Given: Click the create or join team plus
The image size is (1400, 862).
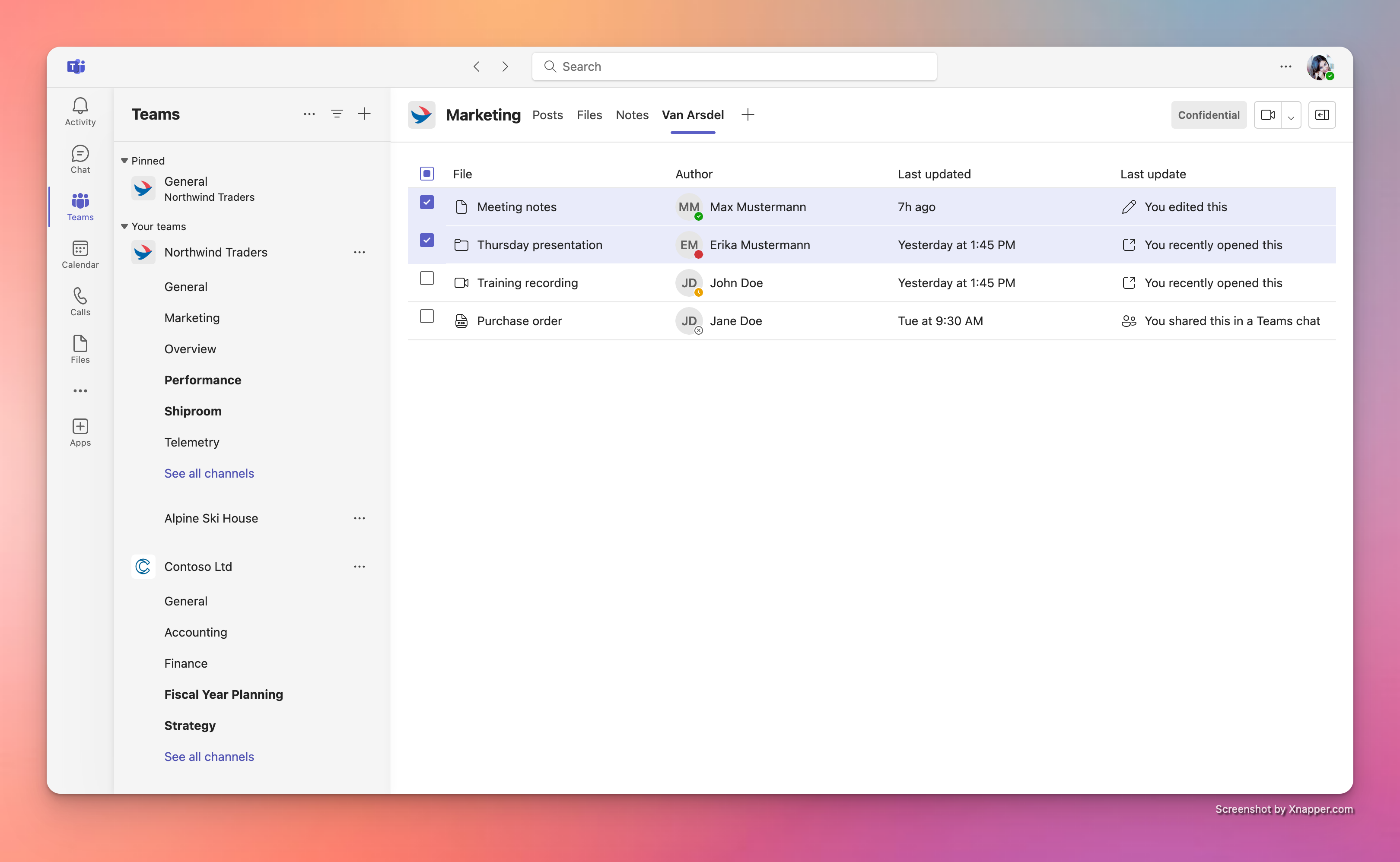Looking at the screenshot, I should click(x=364, y=114).
